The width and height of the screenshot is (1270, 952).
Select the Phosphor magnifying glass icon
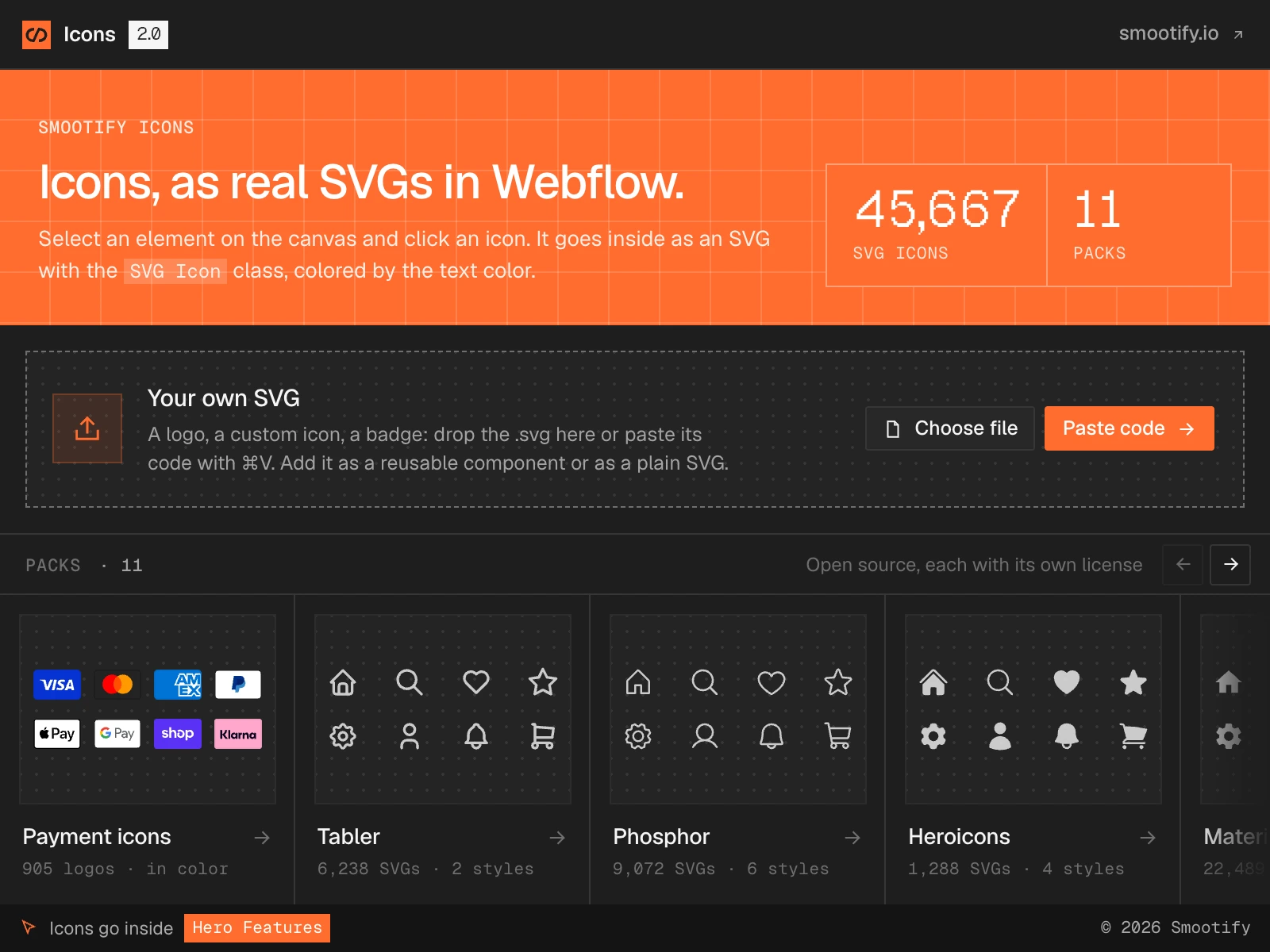coord(705,682)
